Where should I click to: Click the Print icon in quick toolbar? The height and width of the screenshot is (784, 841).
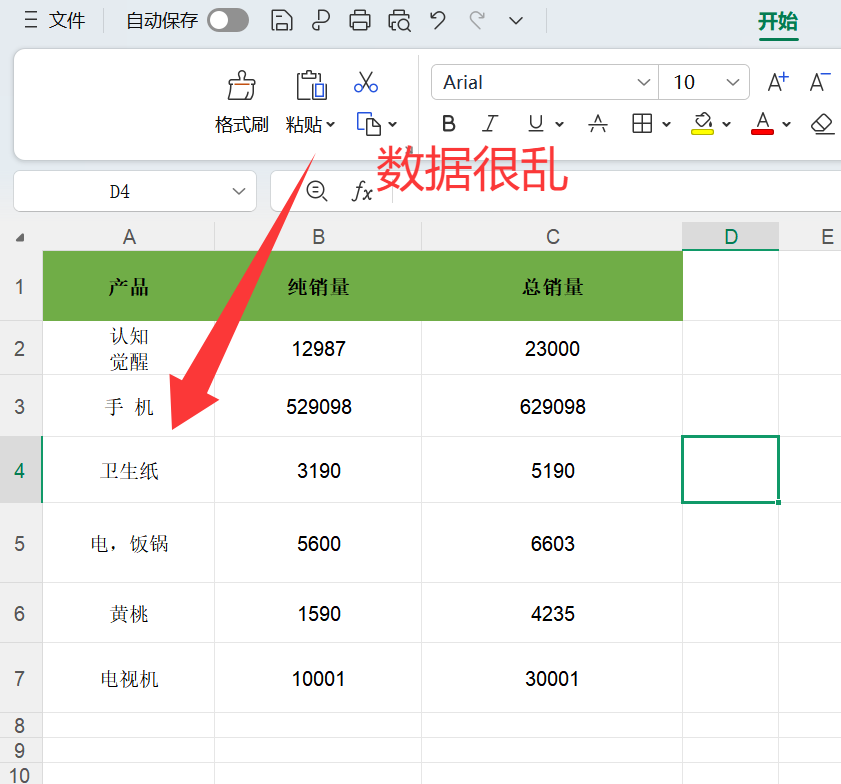tap(360, 20)
